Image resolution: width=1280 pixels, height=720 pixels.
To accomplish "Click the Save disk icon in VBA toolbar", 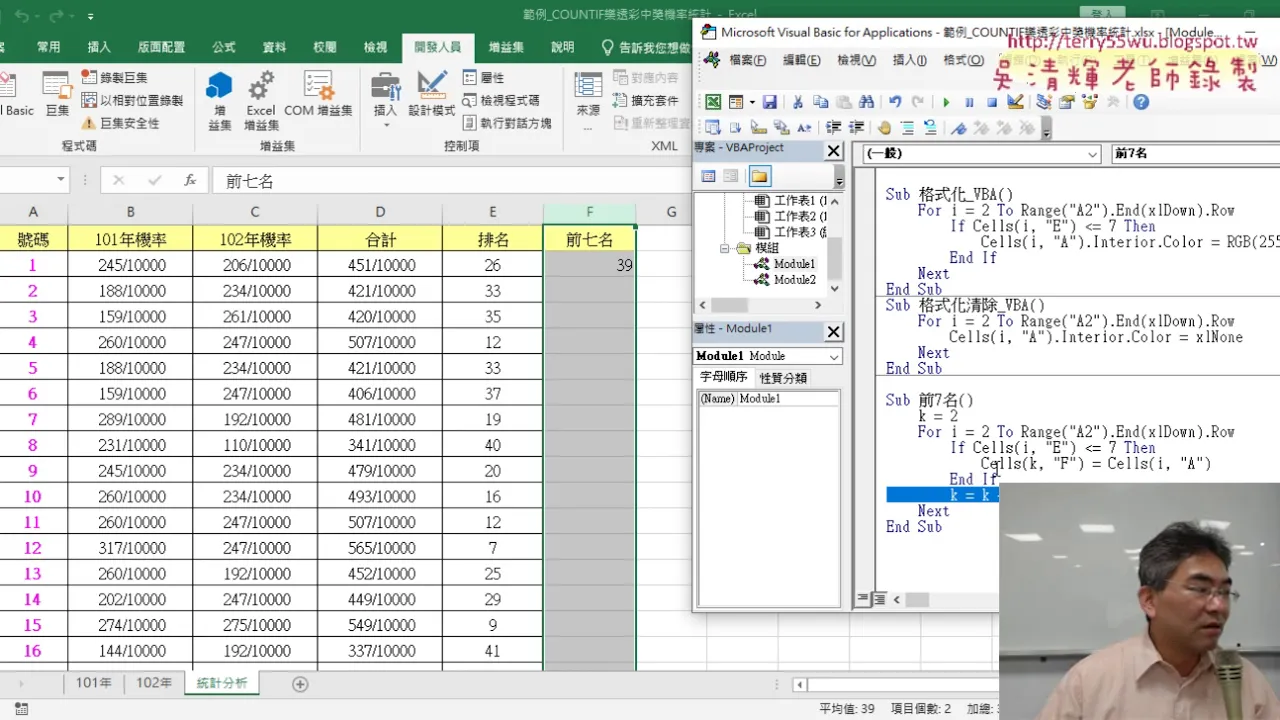I will (x=770, y=102).
